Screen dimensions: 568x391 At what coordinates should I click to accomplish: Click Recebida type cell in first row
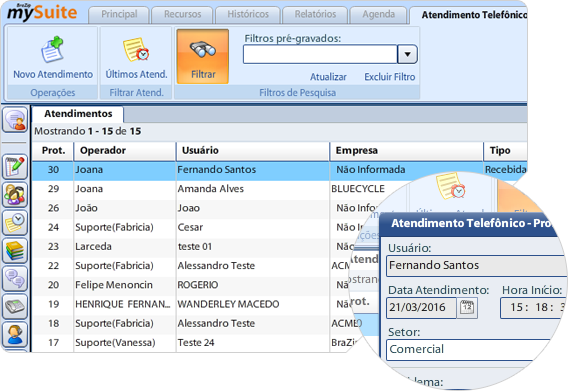(506, 170)
